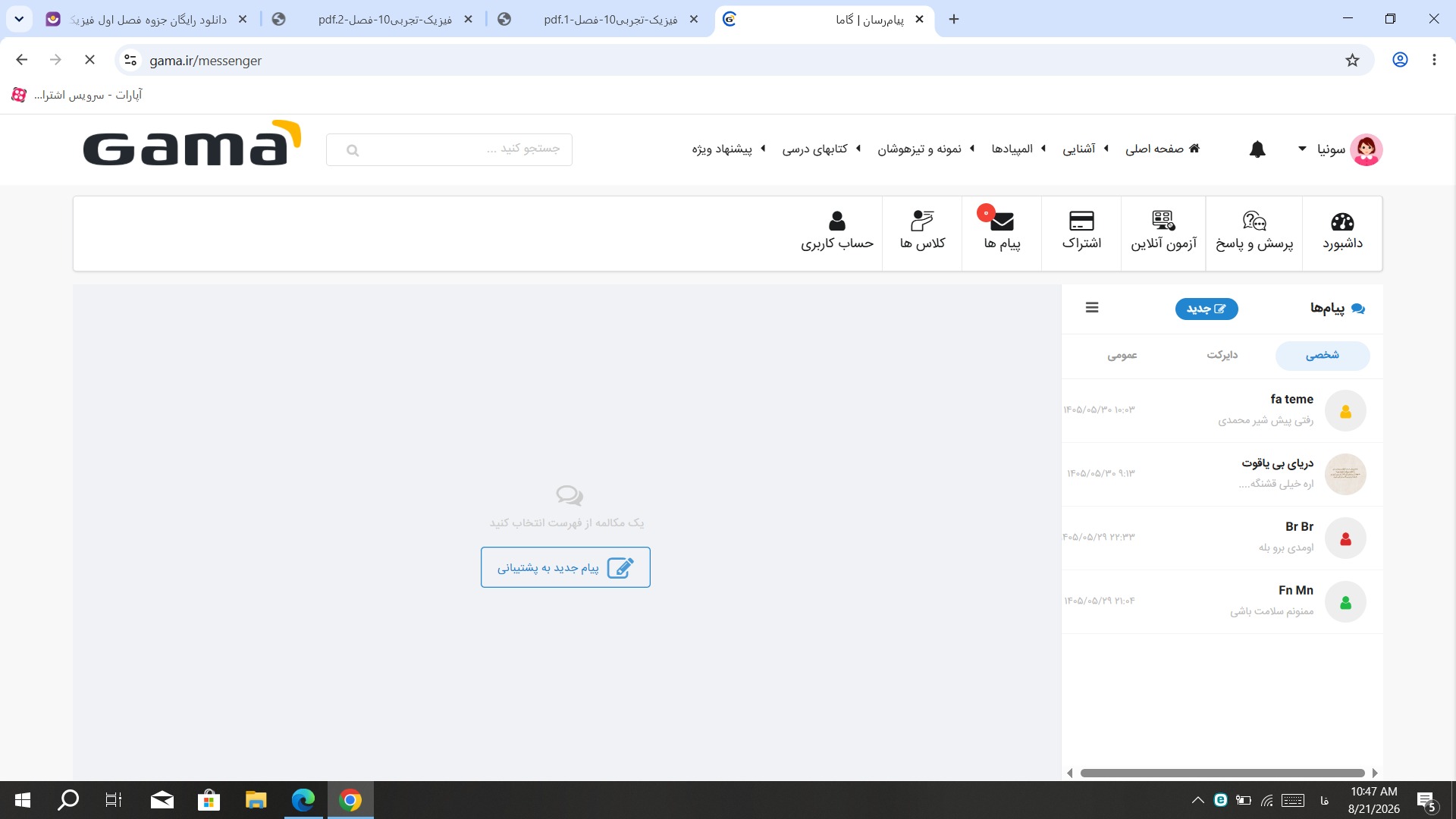Open پیام ها envelope icon
Screen dimensions: 1456x819
click(x=1002, y=221)
